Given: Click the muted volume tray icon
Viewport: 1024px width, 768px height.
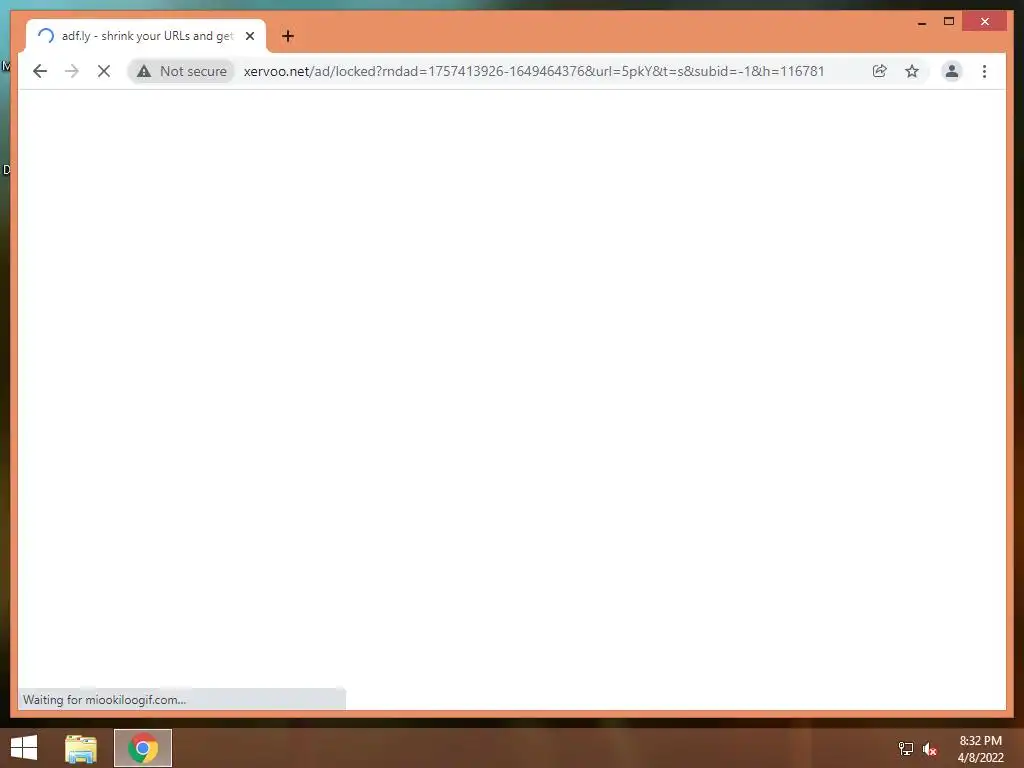Looking at the screenshot, I should [930, 748].
